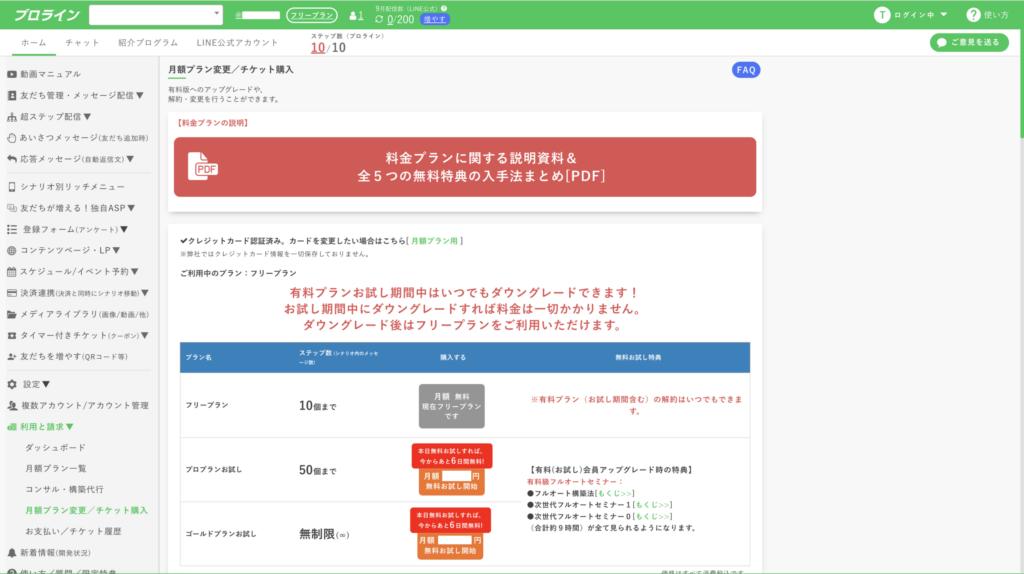
Task: Open the video manual sidebar icon
Action: [12, 74]
